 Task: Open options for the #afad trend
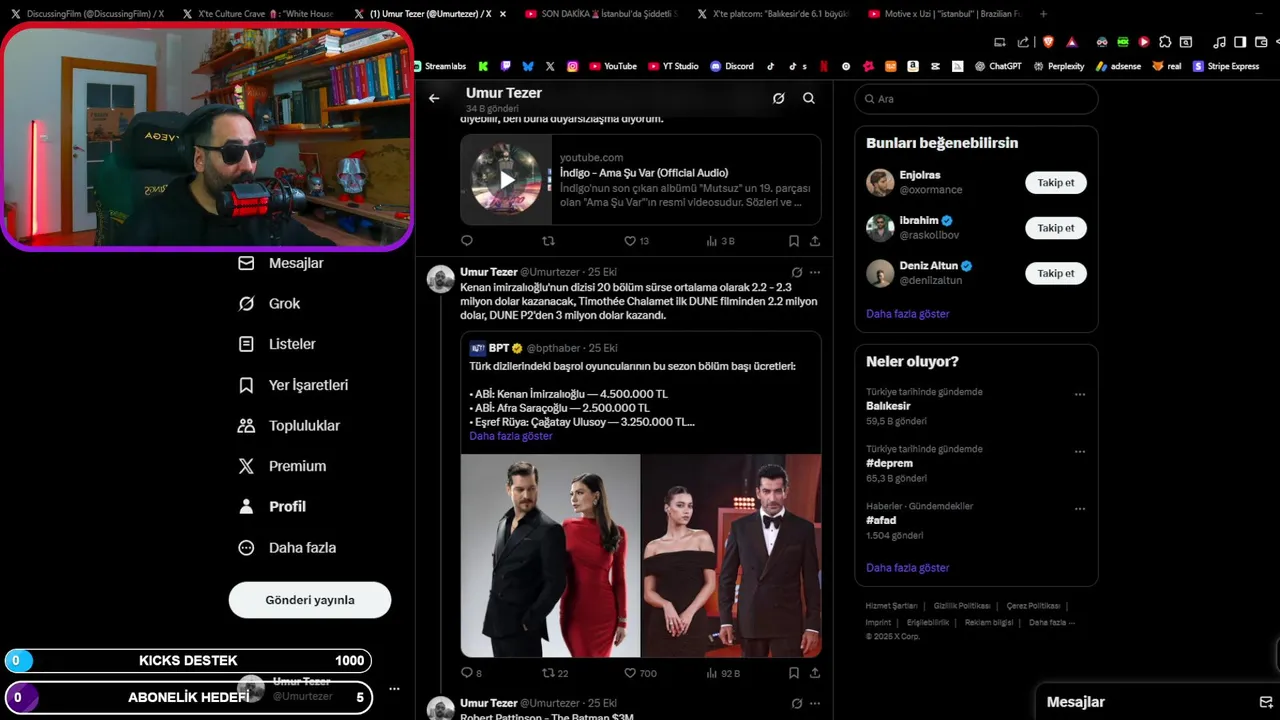[1080, 509]
